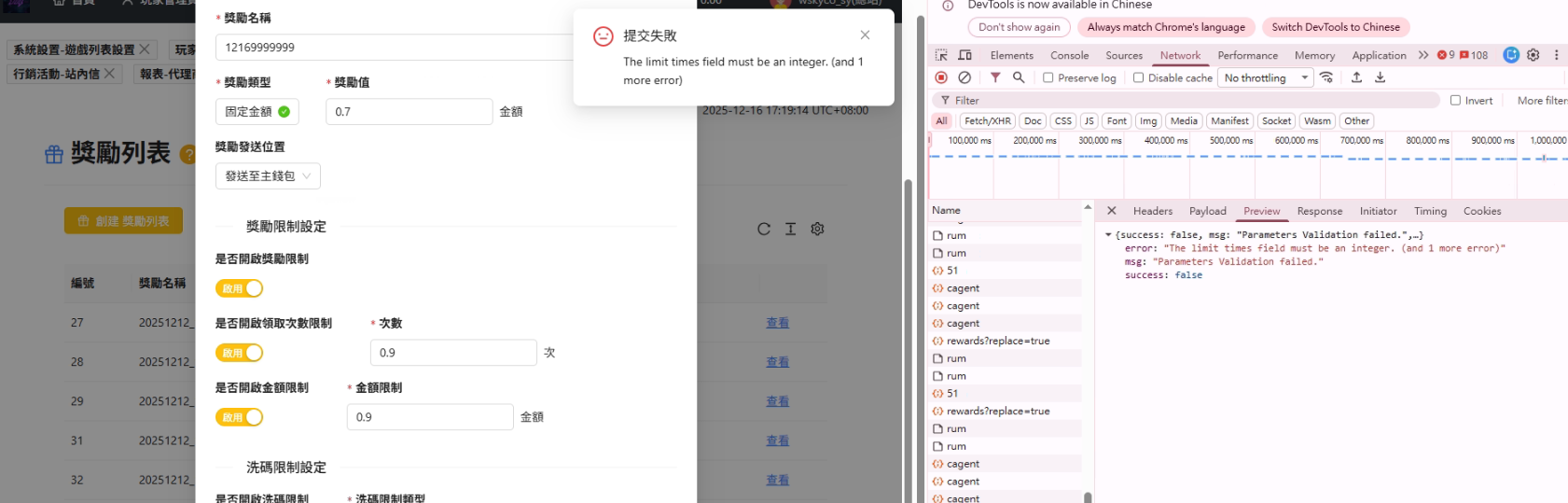
Task: Open the Response tab of the request
Action: click(1319, 211)
